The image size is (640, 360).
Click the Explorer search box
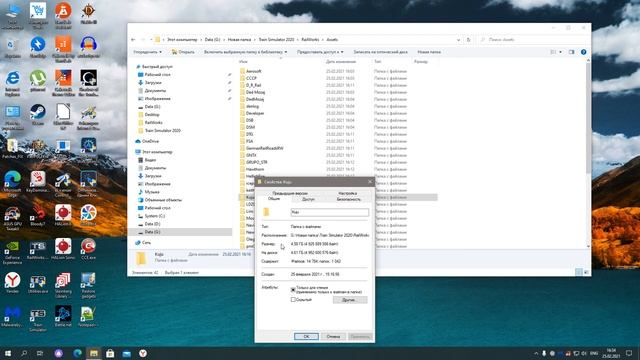pyautogui.click(x=533, y=40)
